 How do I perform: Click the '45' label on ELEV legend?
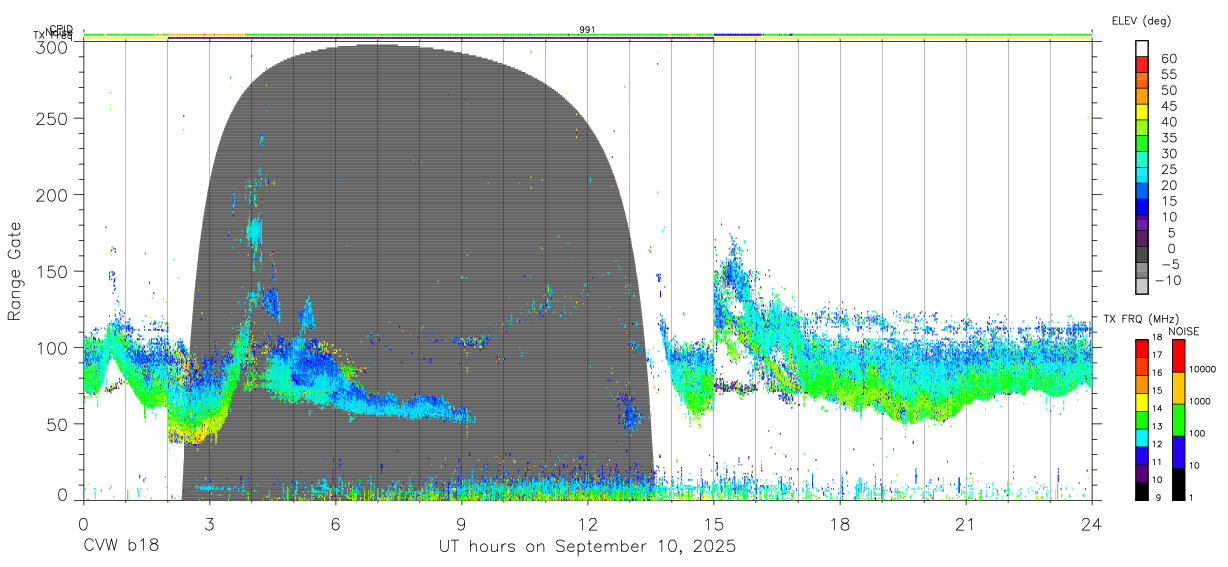[1168, 106]
